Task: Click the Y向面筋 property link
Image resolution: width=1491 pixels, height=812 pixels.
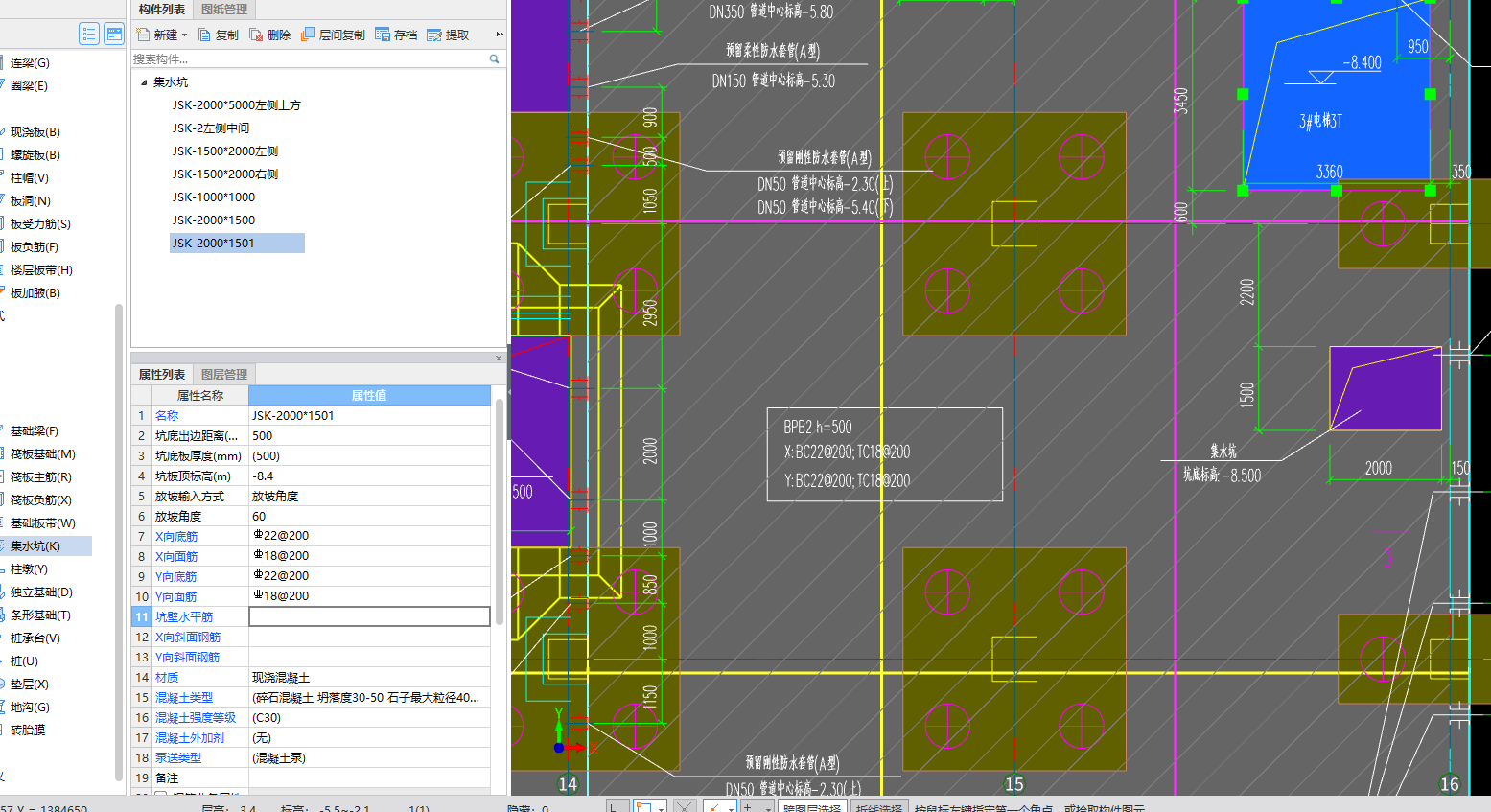Action: 176,596
